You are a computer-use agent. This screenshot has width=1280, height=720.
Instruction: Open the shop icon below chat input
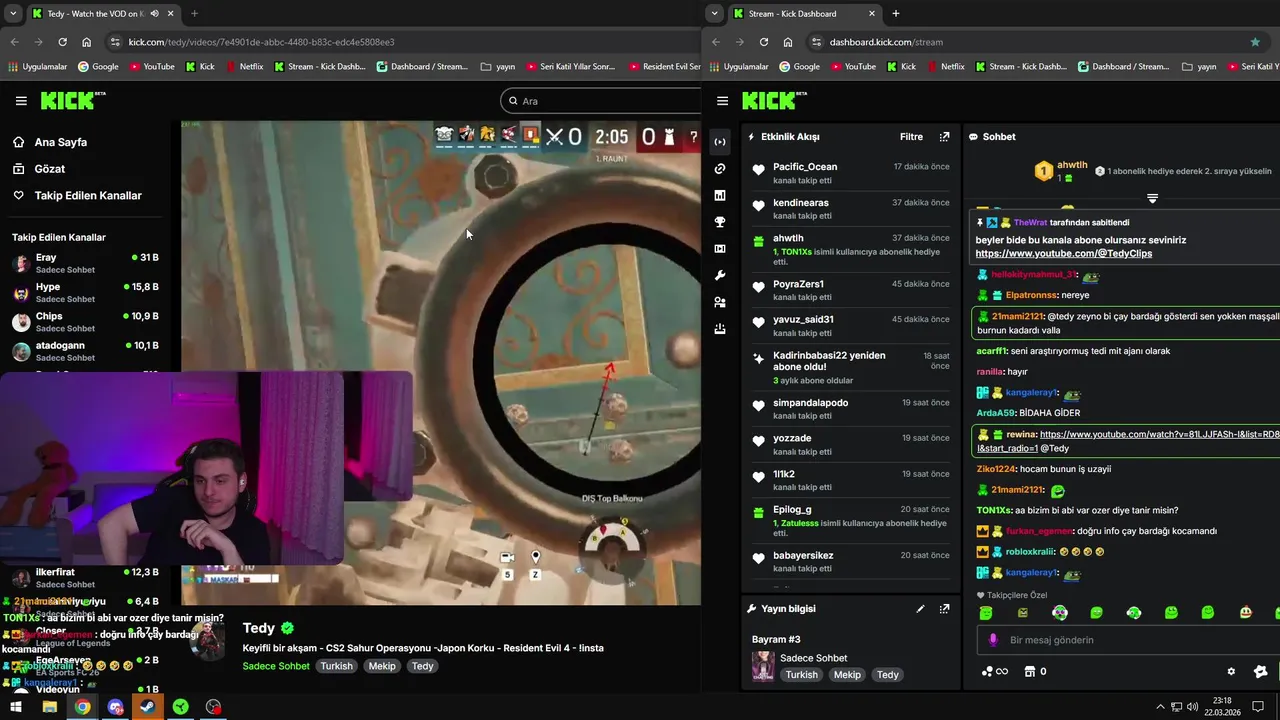point(1029,672)
